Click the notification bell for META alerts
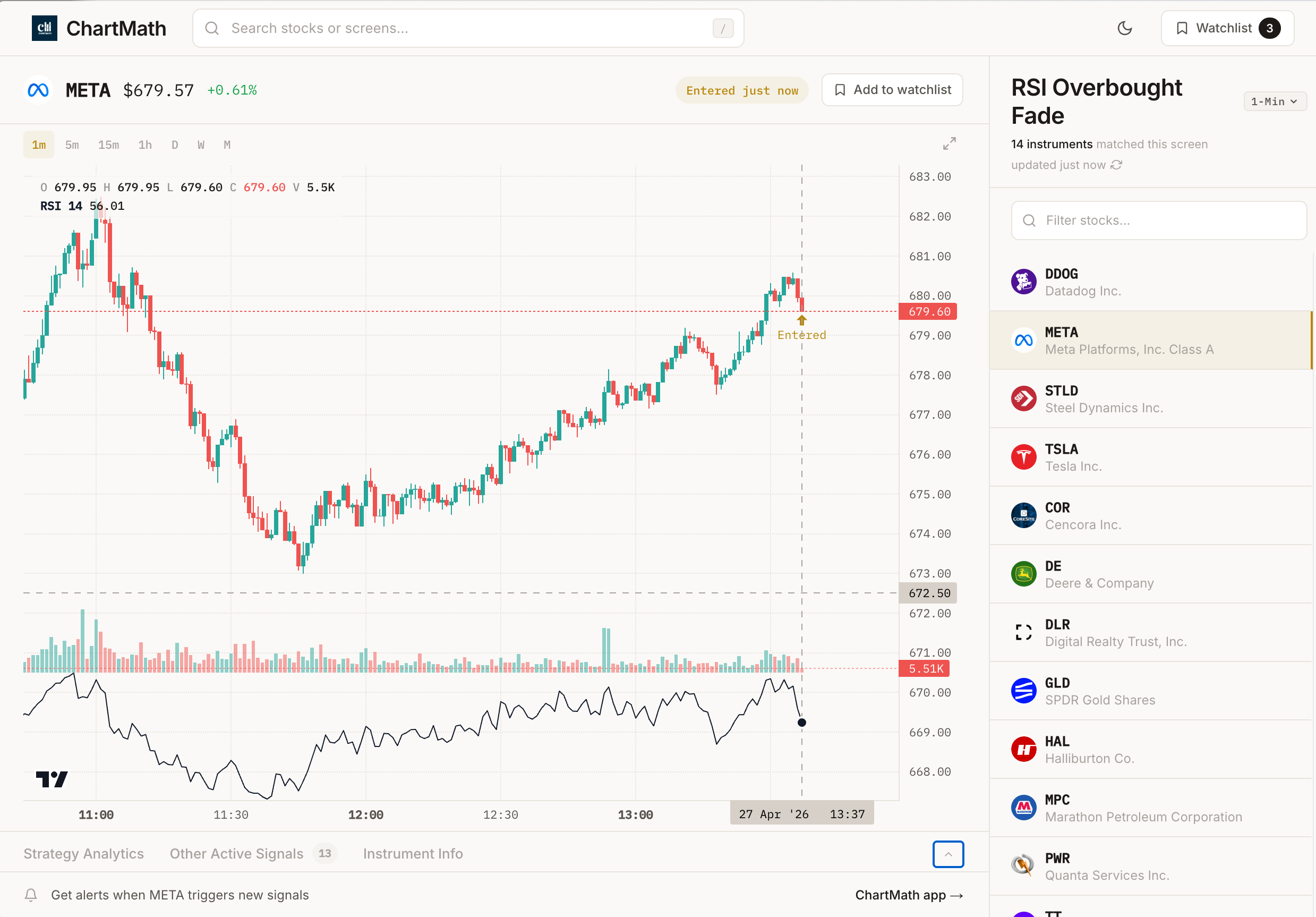 30,895
